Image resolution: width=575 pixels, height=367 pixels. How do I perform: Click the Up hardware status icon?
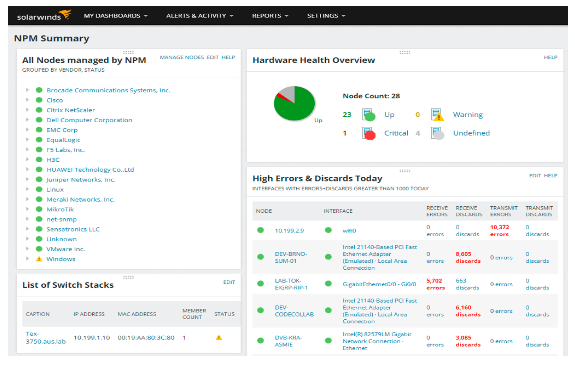[369, 114]
